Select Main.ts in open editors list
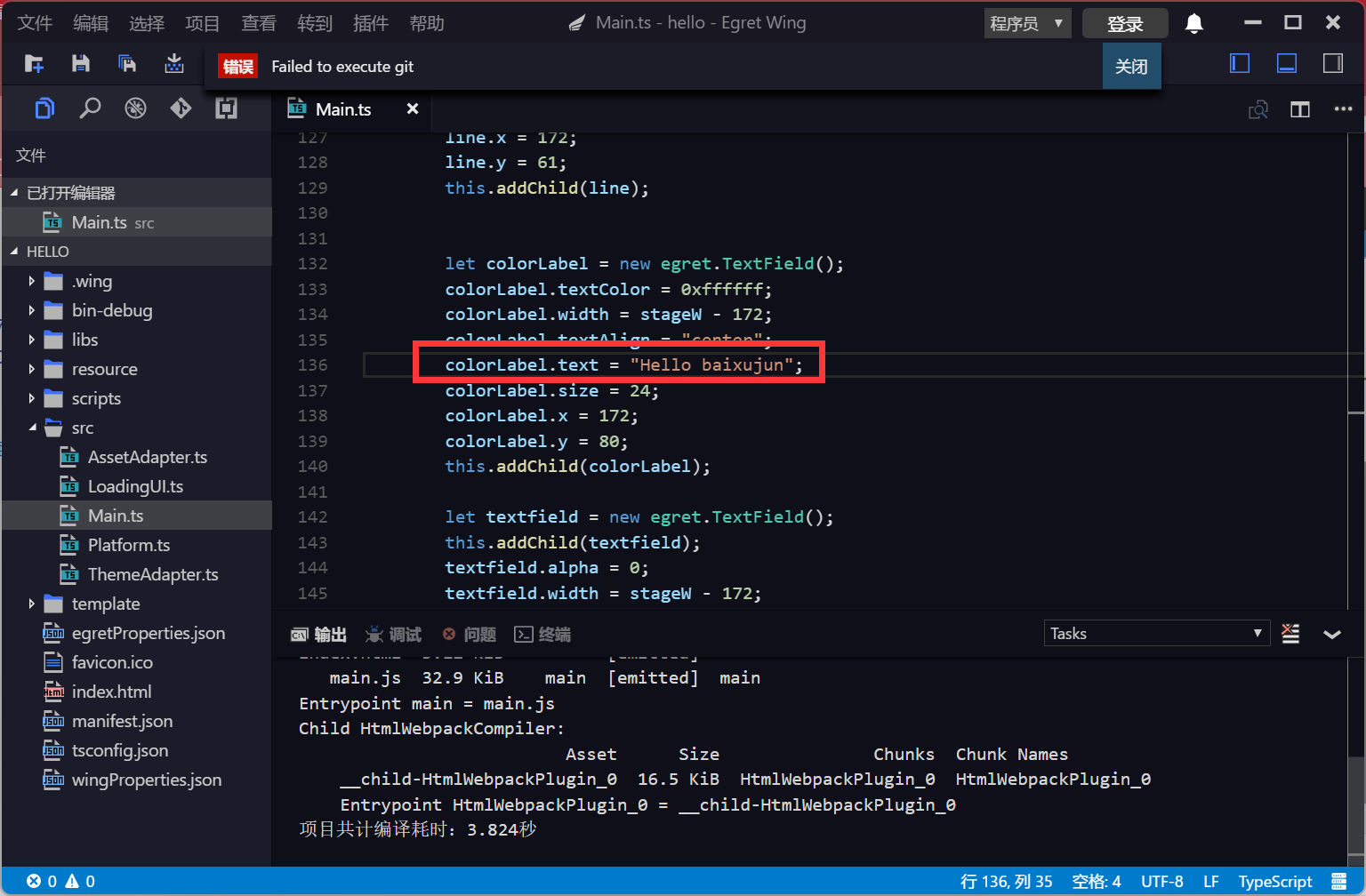Image resolution: width=1366 pixels, height=896 pixels. [137, 223]
